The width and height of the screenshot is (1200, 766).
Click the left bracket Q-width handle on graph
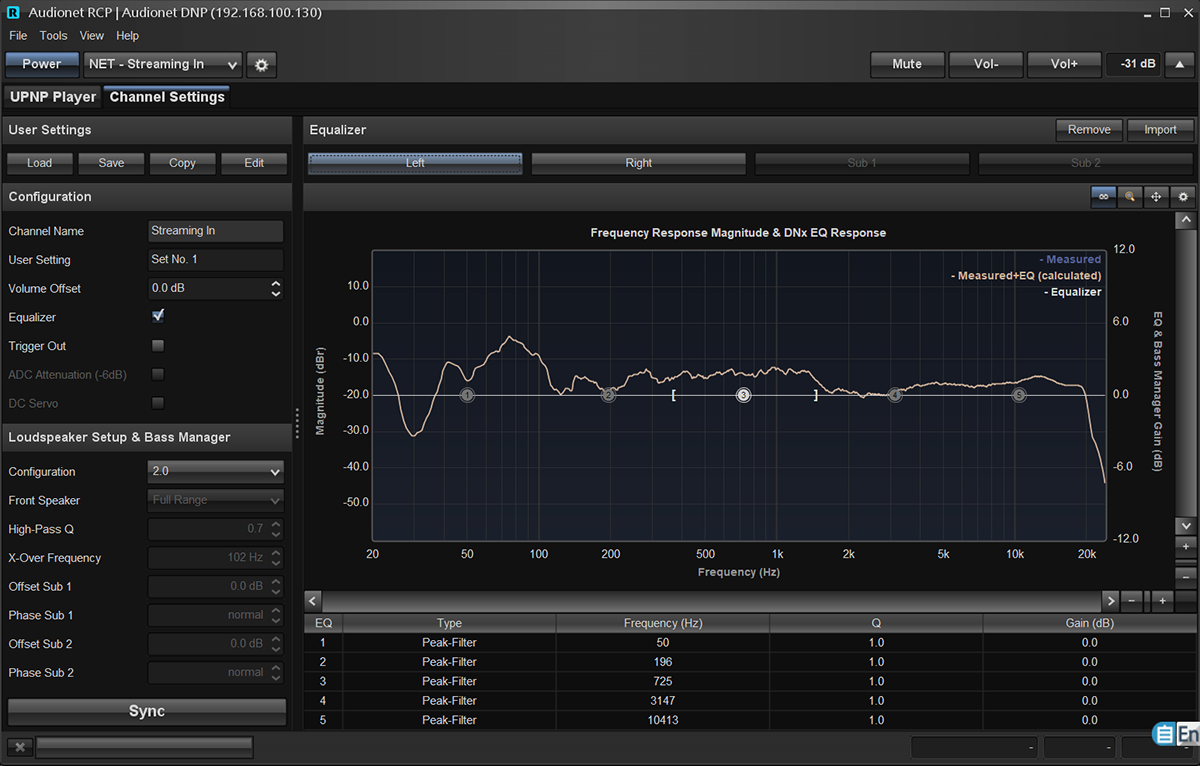click(674, 395)
